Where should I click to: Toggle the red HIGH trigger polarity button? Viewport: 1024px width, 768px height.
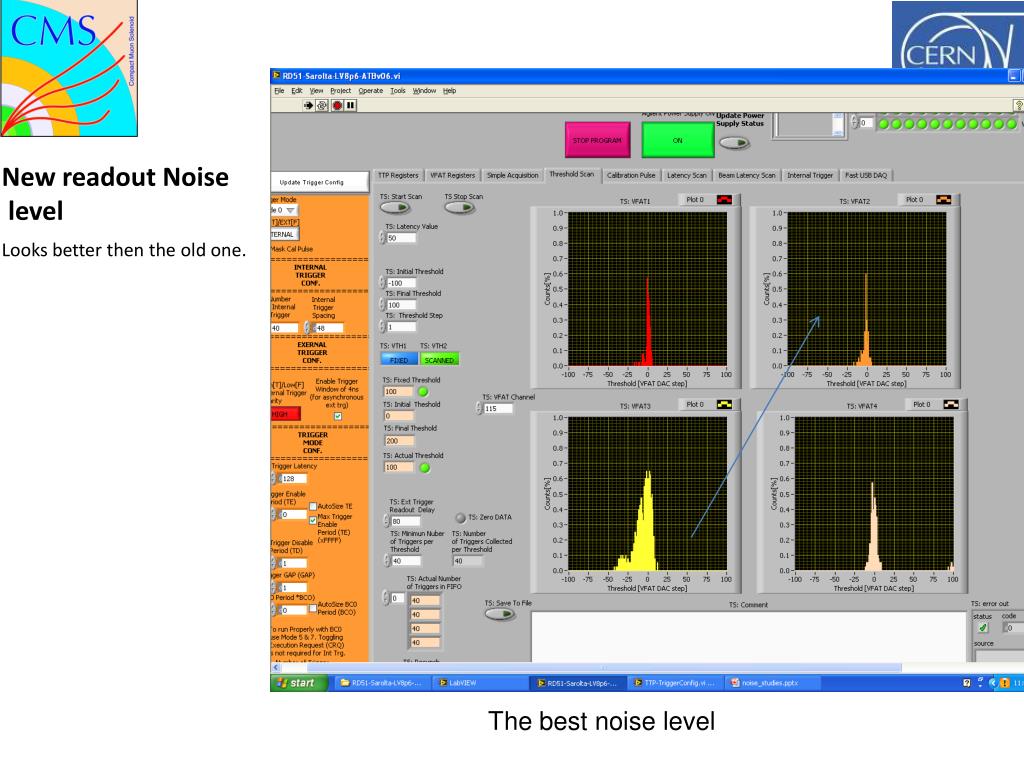285,413
